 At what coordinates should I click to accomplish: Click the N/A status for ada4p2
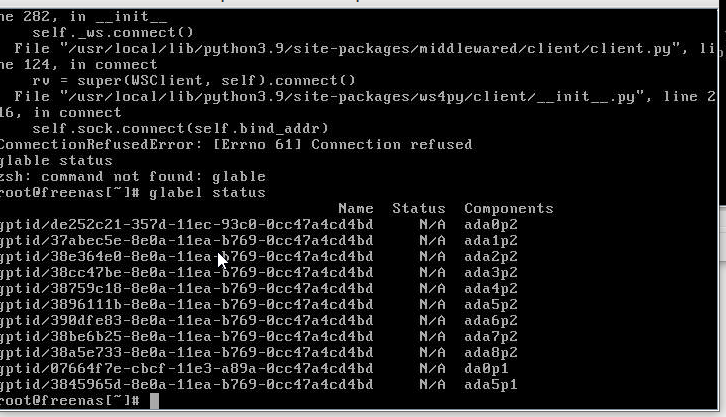pos(432,288)
